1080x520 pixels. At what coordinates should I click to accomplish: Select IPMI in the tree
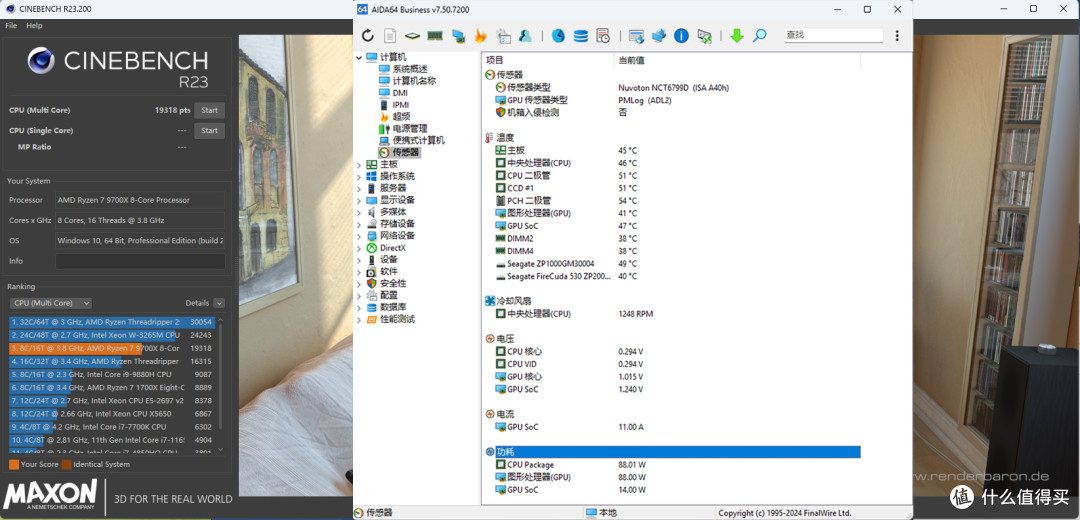click(401, 105)
